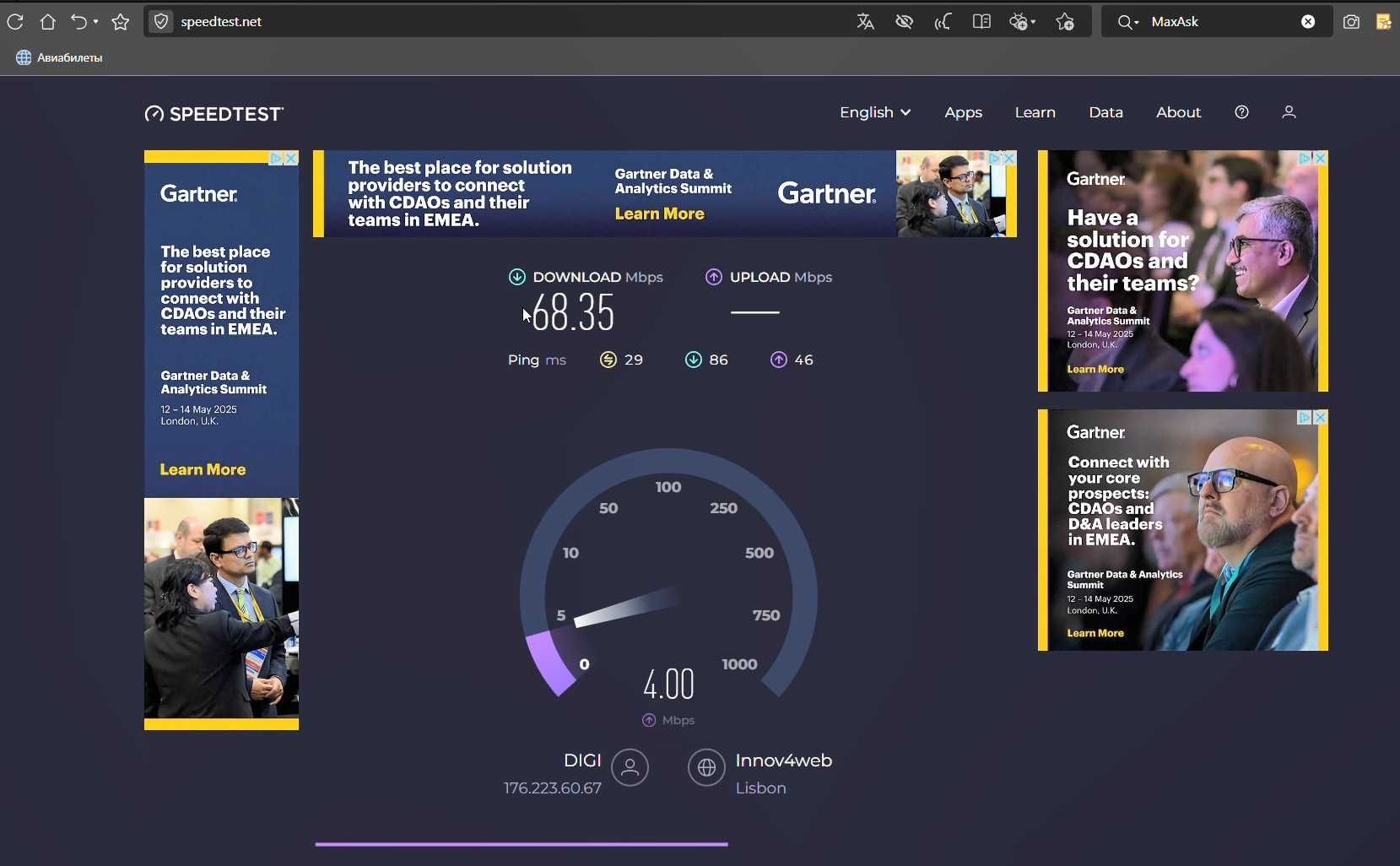Click the SPEEDTEST logo

[x=214, y=114]
